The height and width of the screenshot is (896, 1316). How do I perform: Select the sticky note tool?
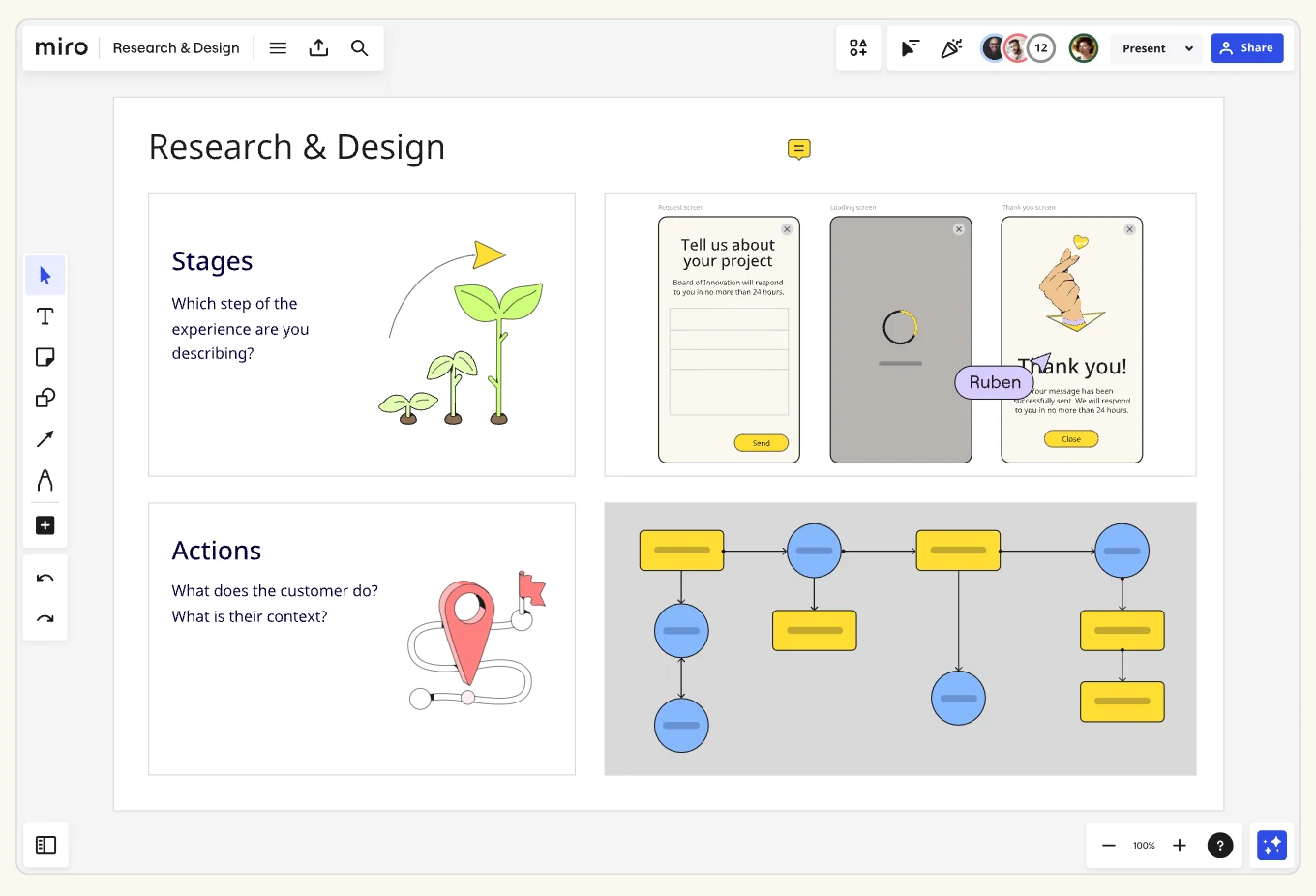[45, 356]
